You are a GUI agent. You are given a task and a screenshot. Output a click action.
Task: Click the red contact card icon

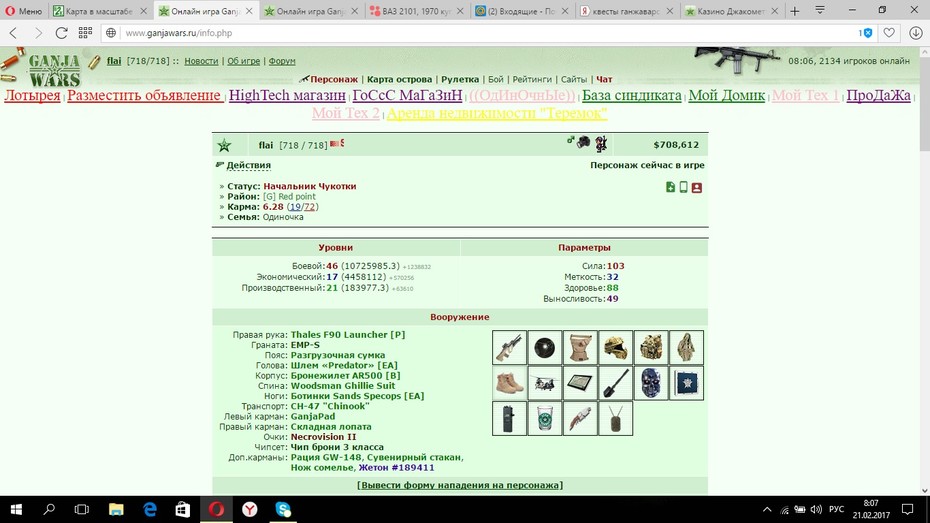[697, 188]
